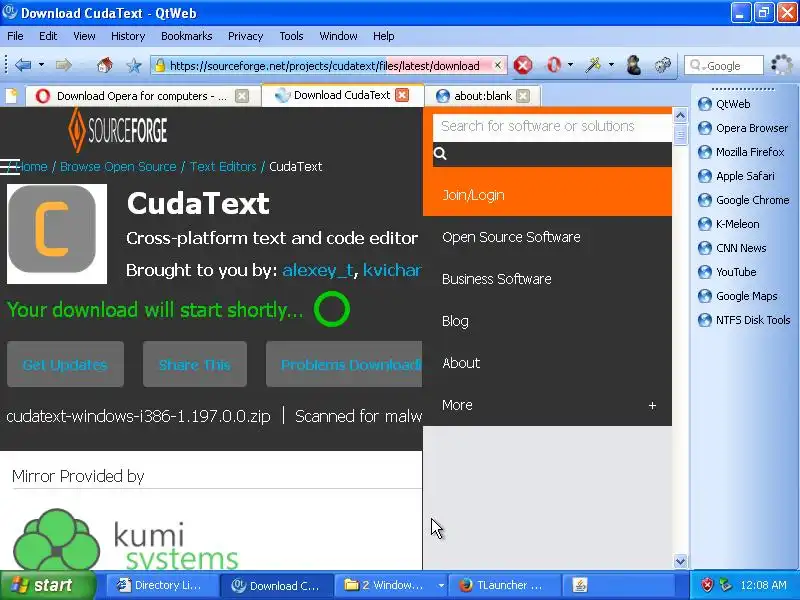This screenshot has width=800, height=600.
Task: Click the Get Updates button
Action: click(65, 364)
